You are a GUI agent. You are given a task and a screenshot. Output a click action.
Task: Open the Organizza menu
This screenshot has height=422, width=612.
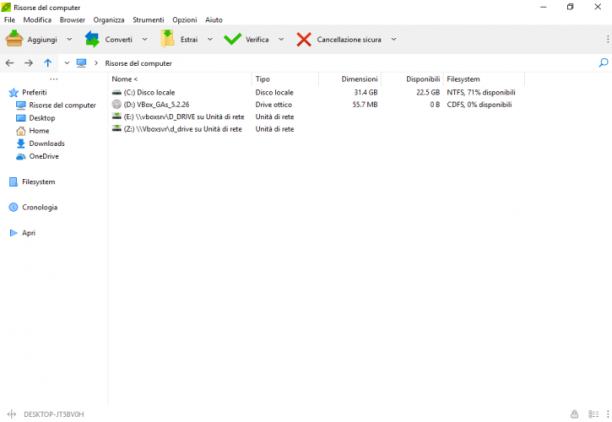109,20
